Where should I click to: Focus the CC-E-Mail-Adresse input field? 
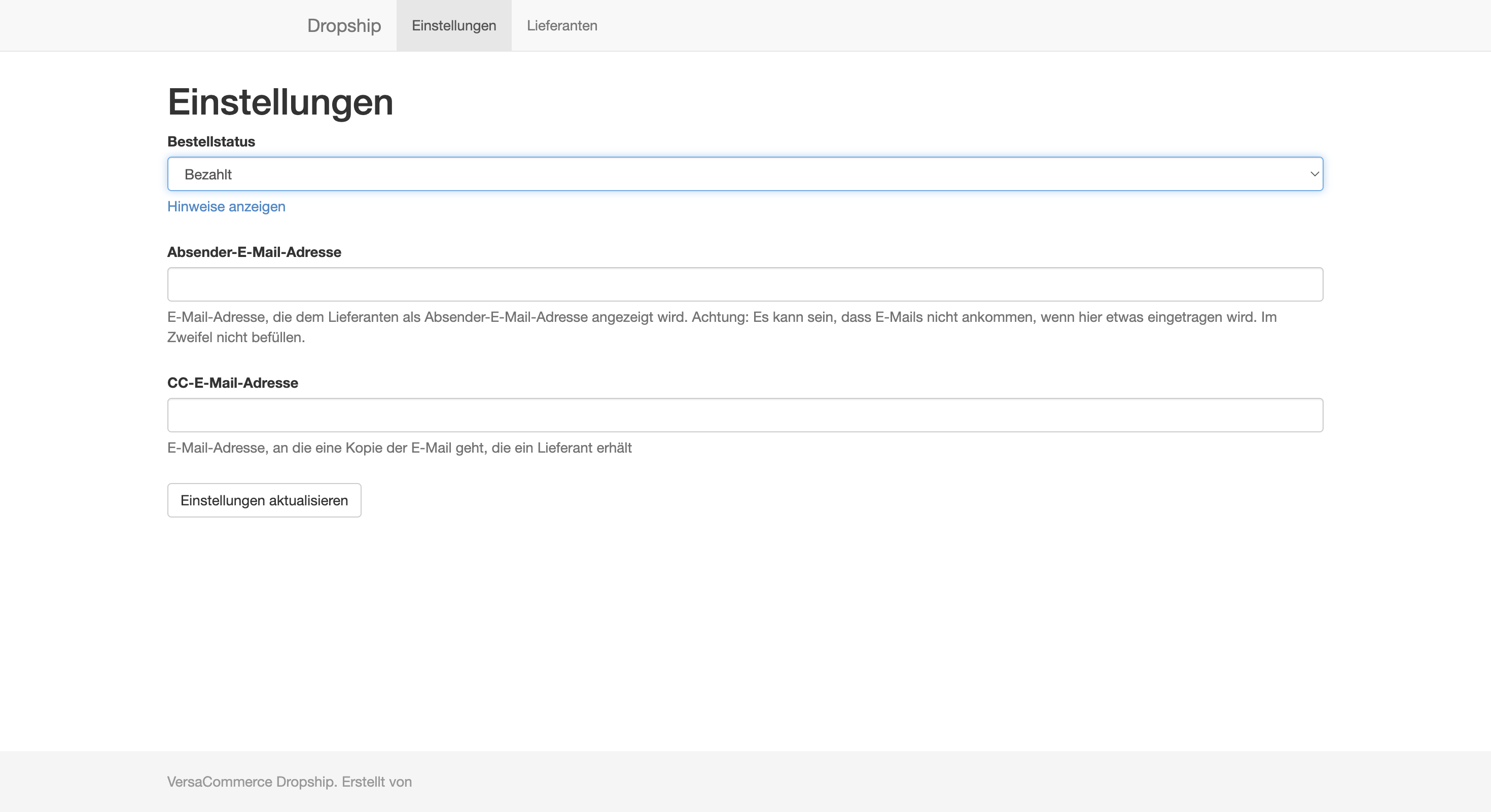[x=745, y=415]
